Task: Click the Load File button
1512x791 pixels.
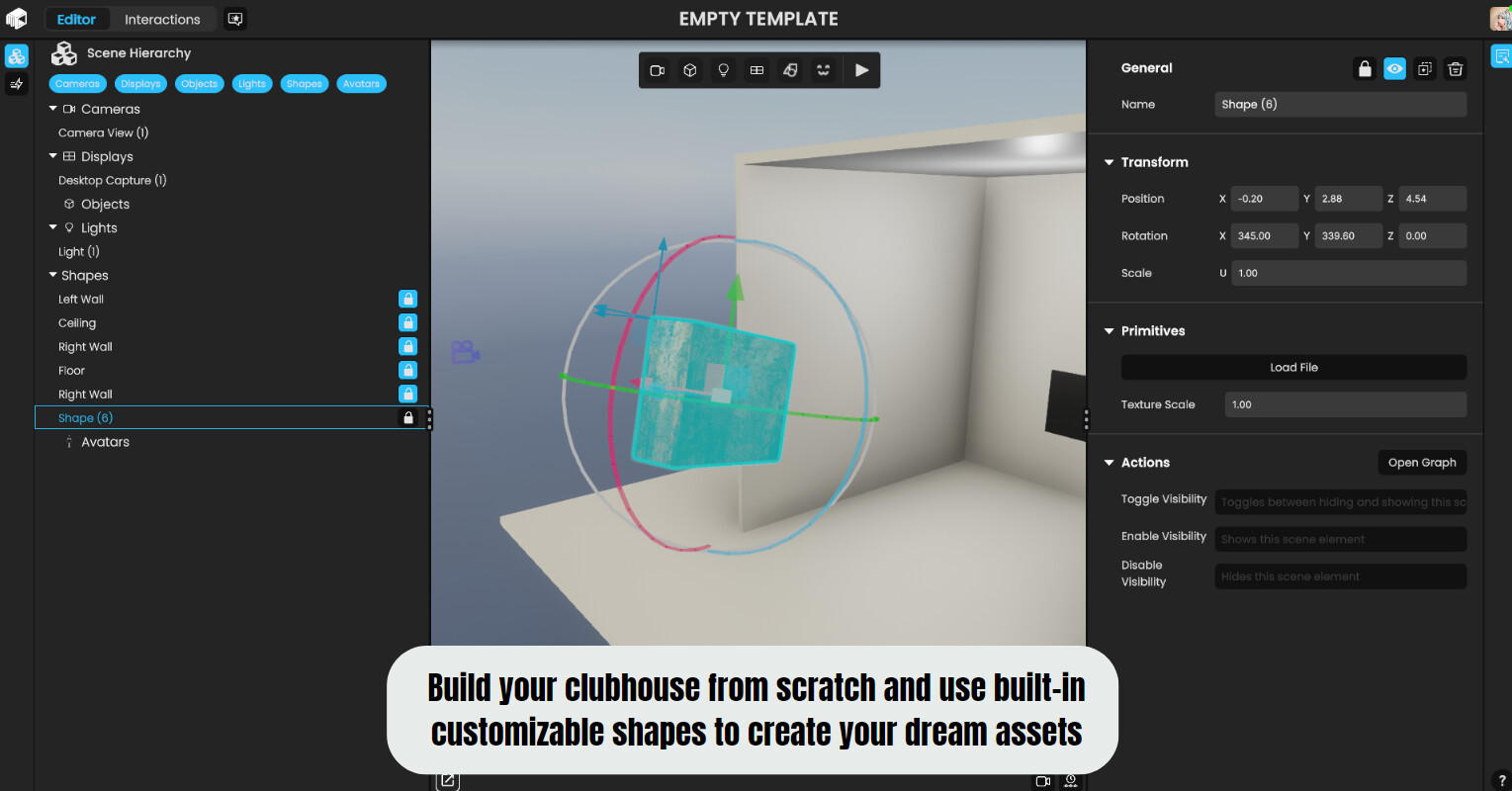Action: 1293,368
